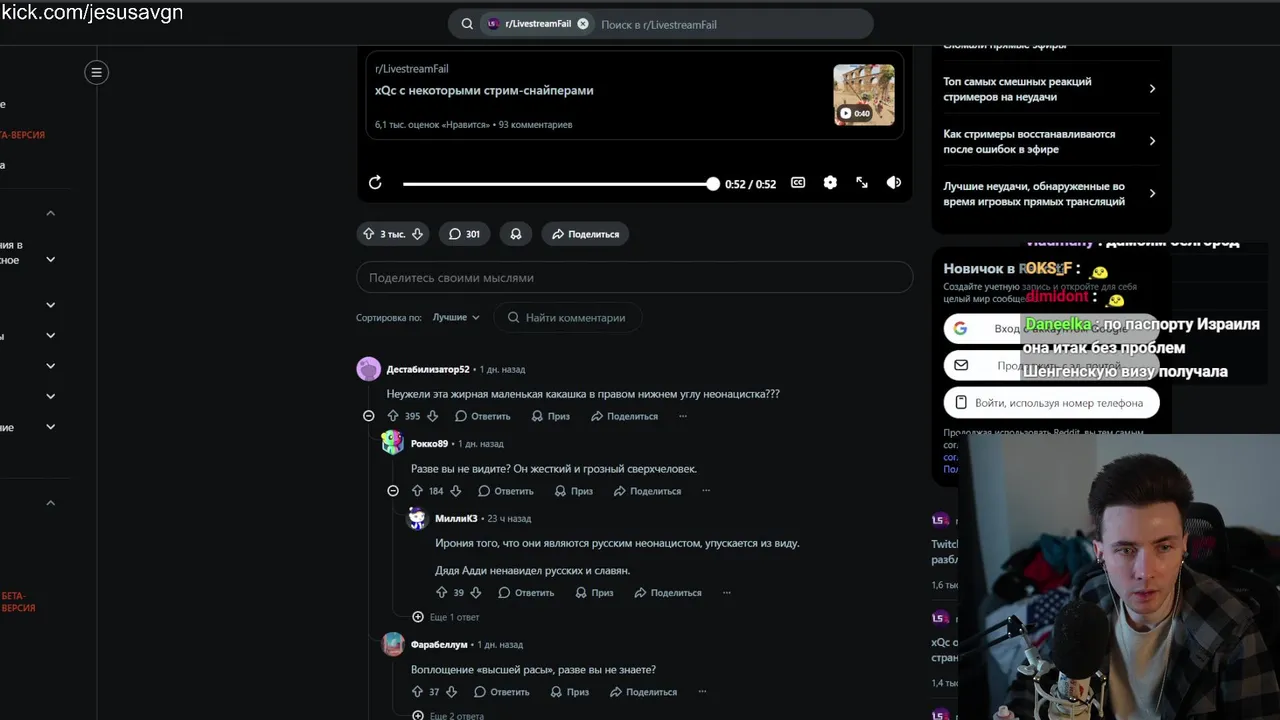This screenshot has height=720, width=1280.
Task: Upvote Фарабеллум comment with 37
Action: click(x=417, y=692)
